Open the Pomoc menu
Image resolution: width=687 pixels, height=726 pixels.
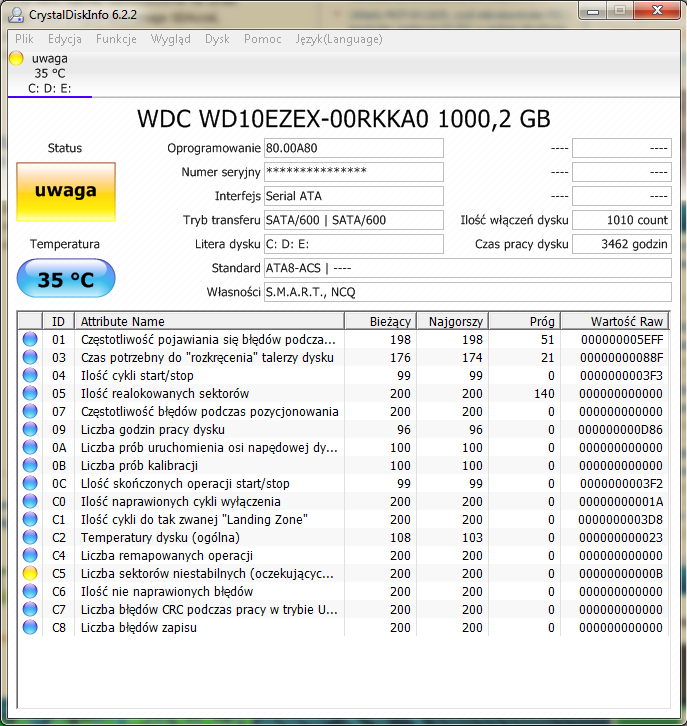click(262, 39)
